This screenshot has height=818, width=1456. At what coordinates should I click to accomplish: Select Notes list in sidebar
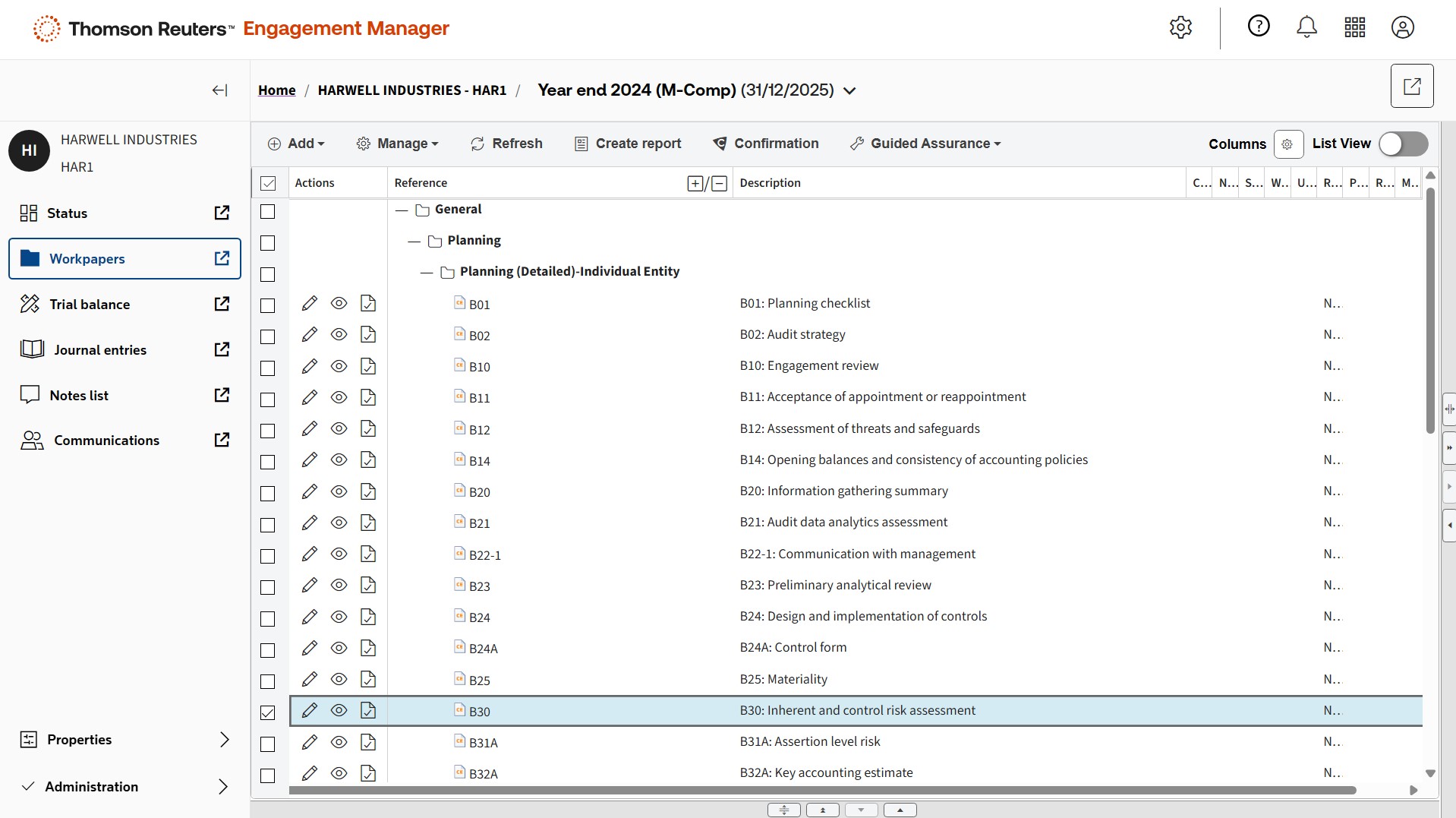point(79,395)
